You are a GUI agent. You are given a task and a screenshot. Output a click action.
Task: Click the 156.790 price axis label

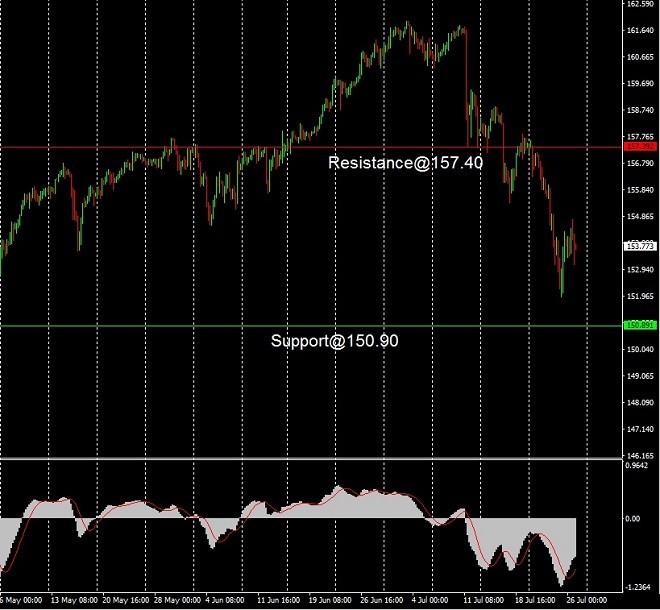pos(640,163)
